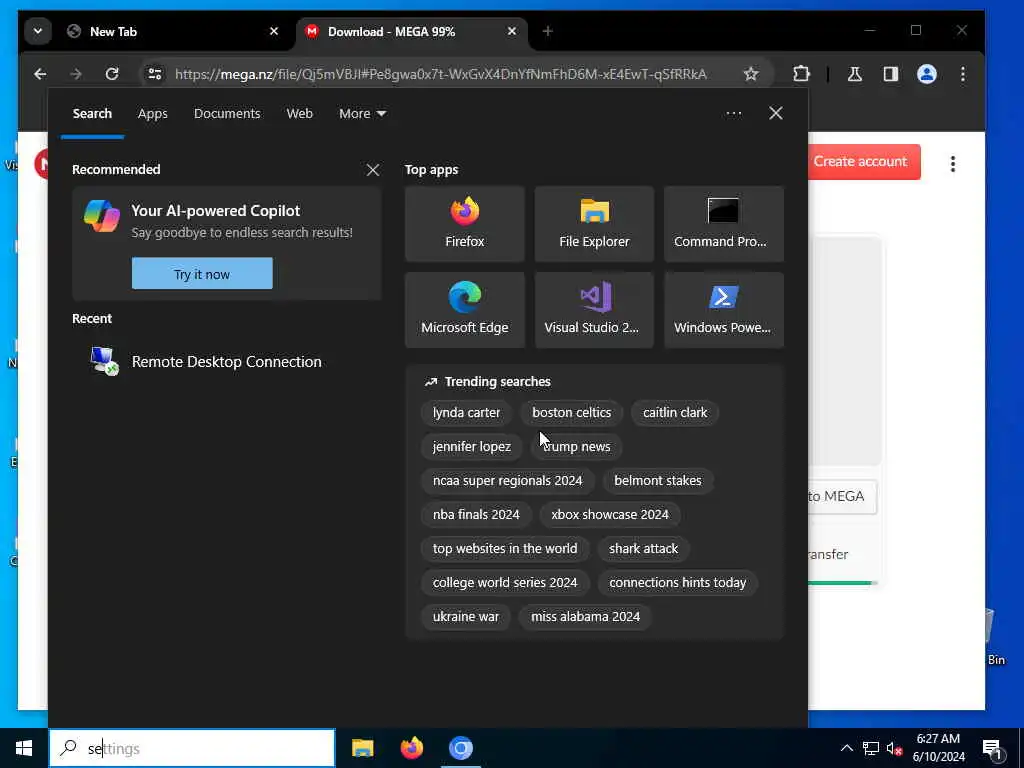1024x768 pixels.
Task: Open search panel options ellipsis
Action: [733, 114]
